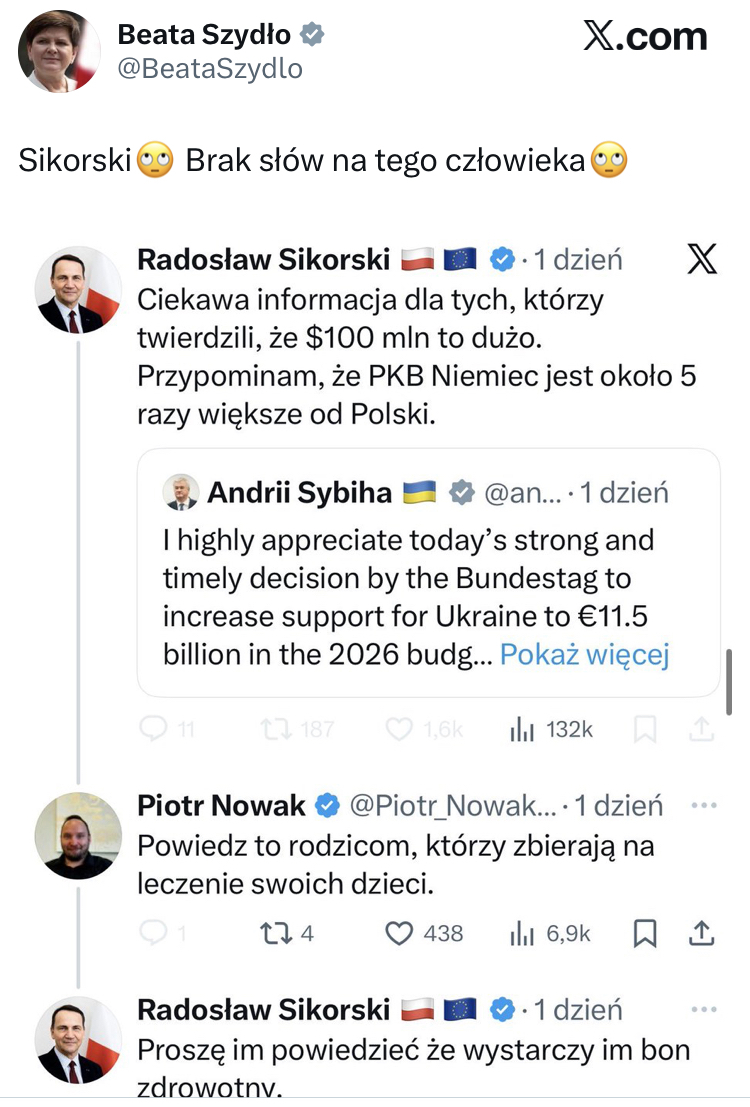The height and width of the screenshot is (1107, 750).
Task: Open reply comments on Piotr Nowak's post
Action: 153,933
